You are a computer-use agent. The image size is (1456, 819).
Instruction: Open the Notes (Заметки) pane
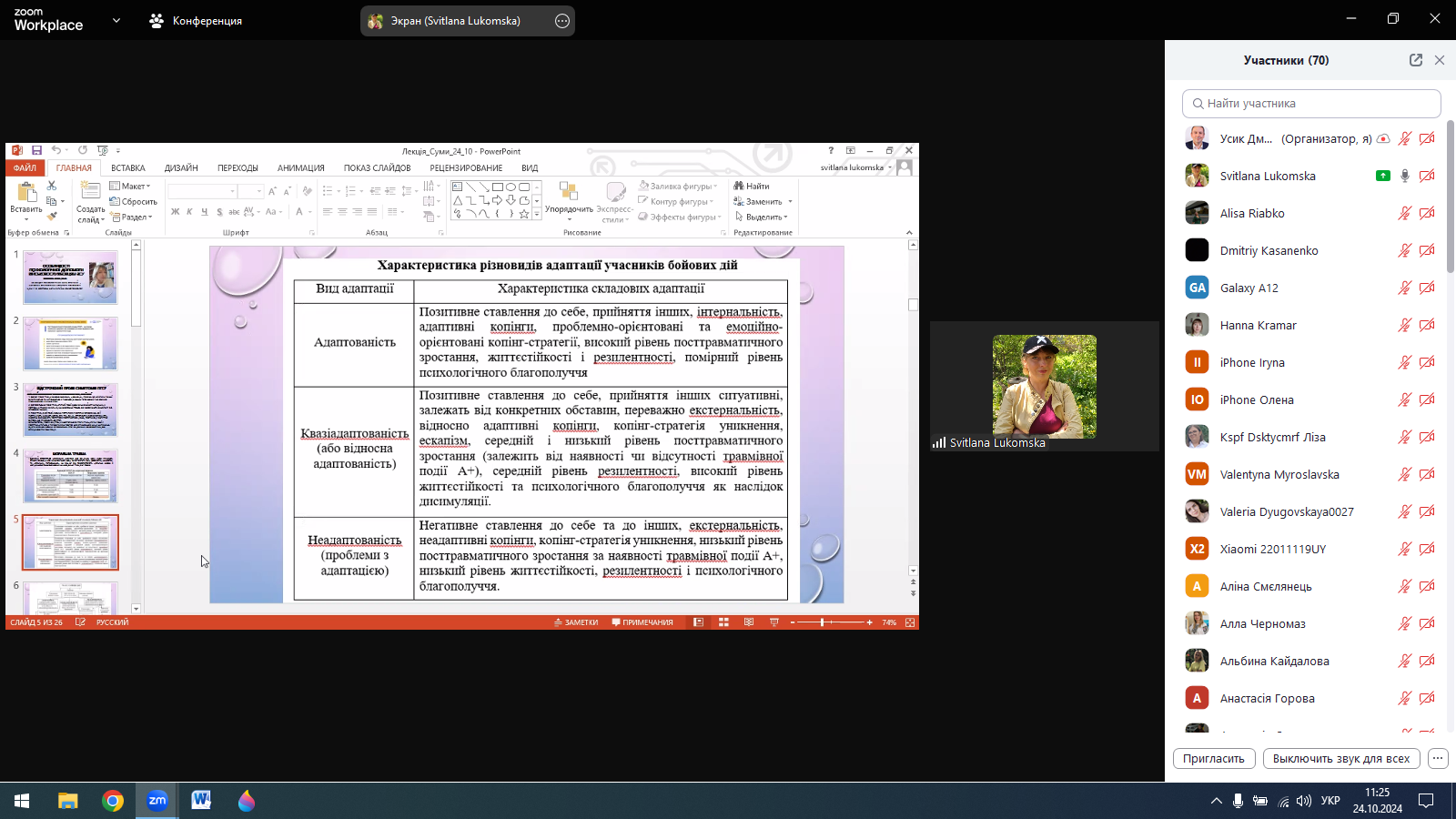(x=576, y=622)
